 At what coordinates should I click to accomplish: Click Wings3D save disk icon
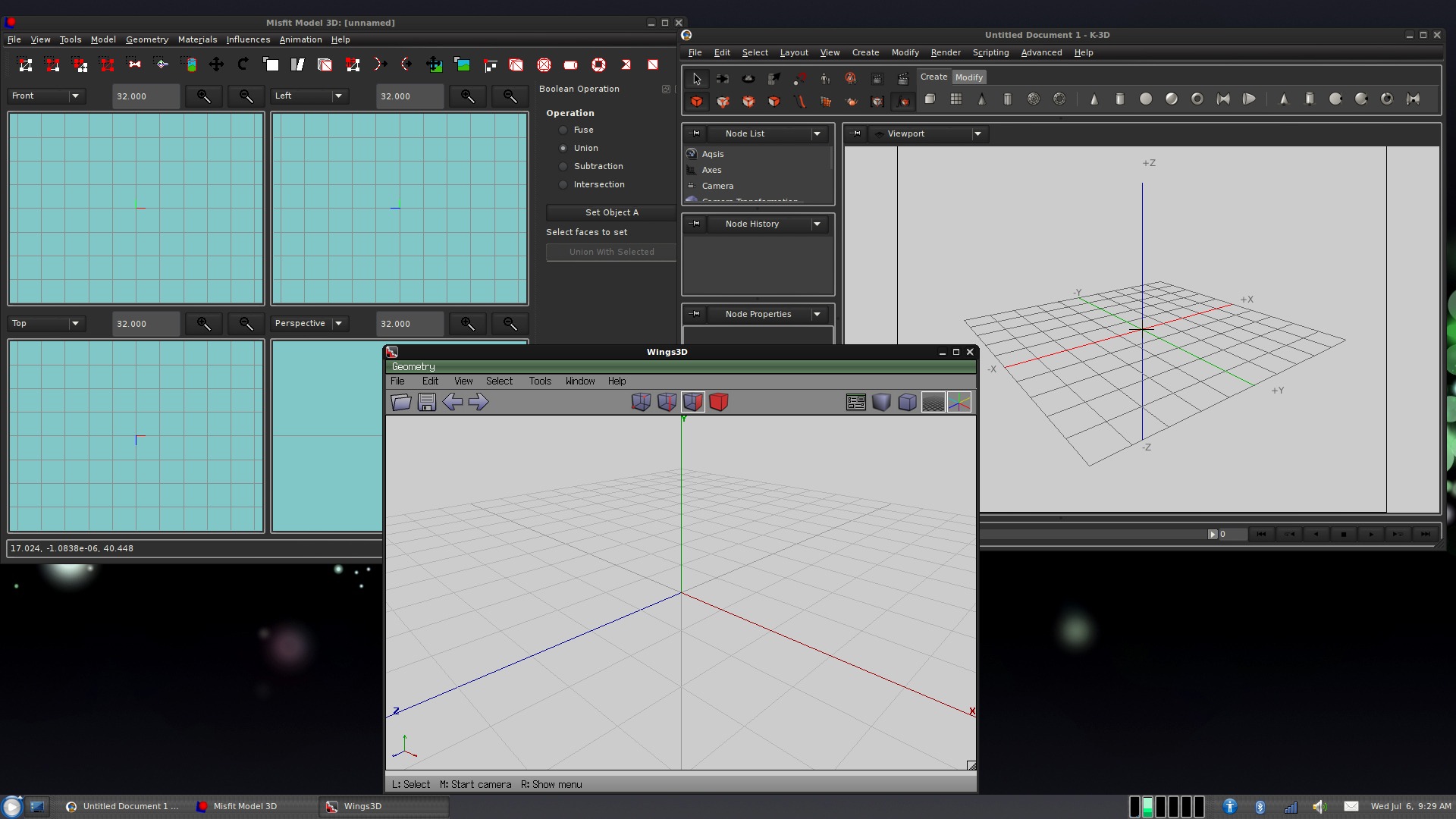point(427,402)
